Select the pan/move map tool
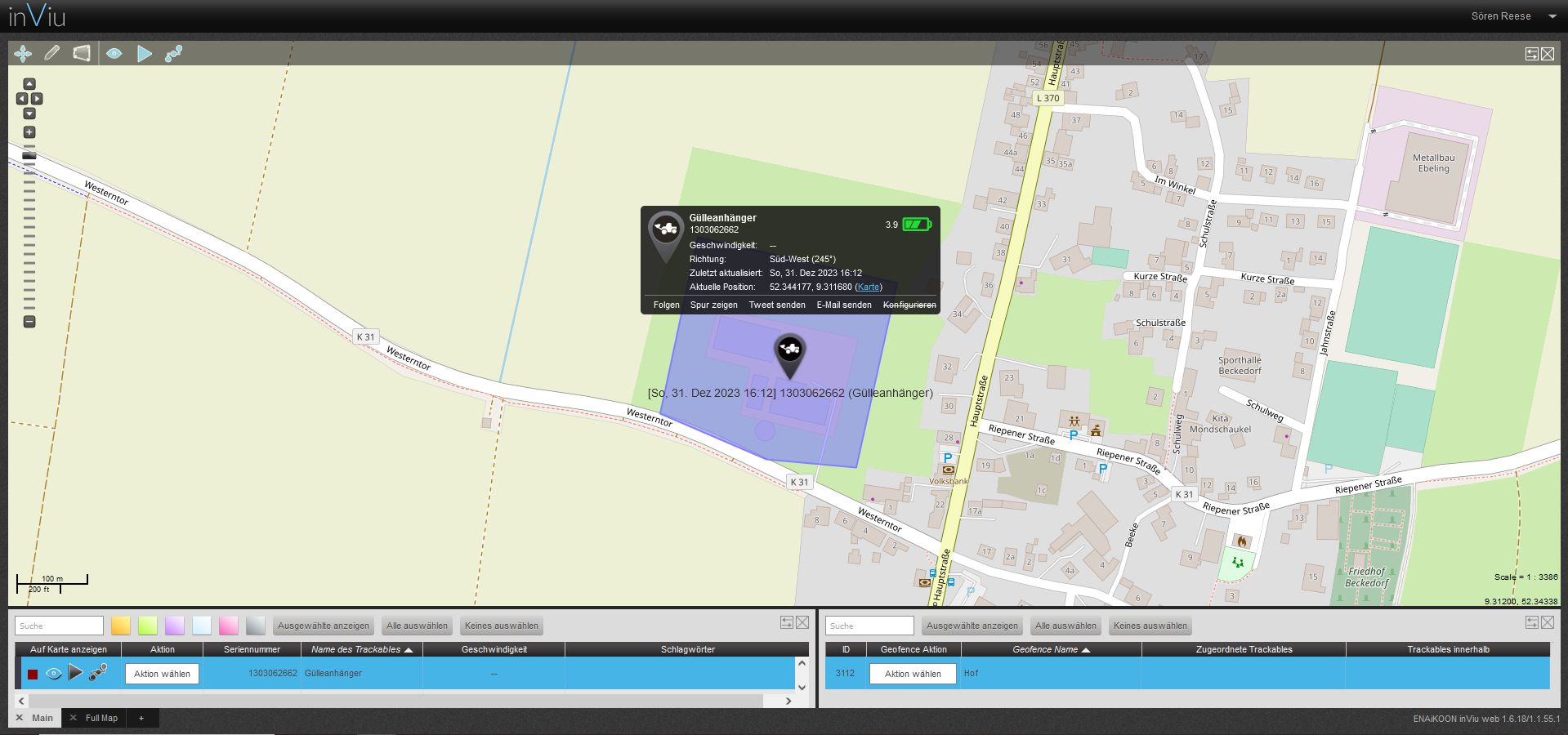Screen dimensions: 1568x735 click(x=22, y=52)
